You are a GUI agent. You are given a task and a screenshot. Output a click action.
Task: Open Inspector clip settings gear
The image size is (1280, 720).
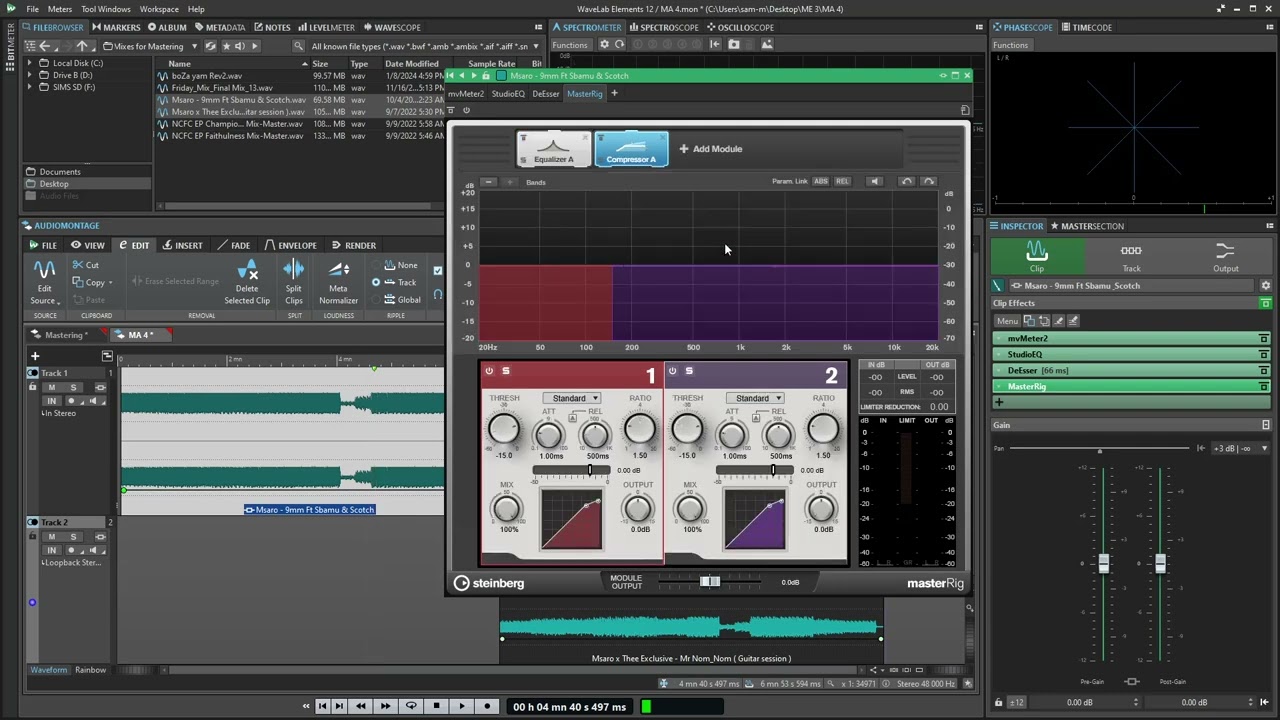click(1265, 286)
